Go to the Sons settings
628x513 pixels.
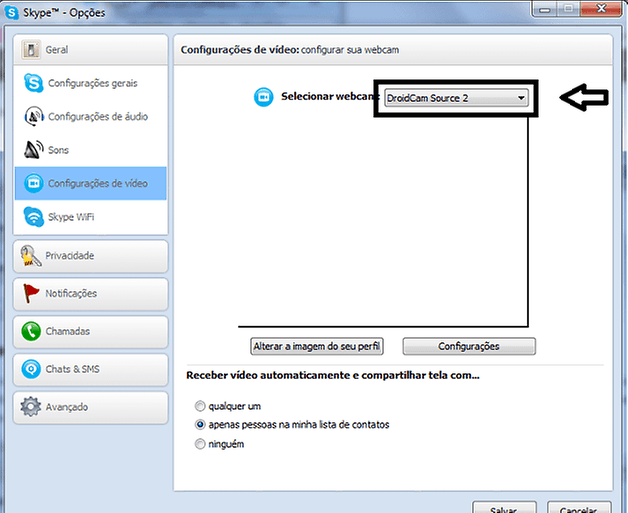point(91,149)
